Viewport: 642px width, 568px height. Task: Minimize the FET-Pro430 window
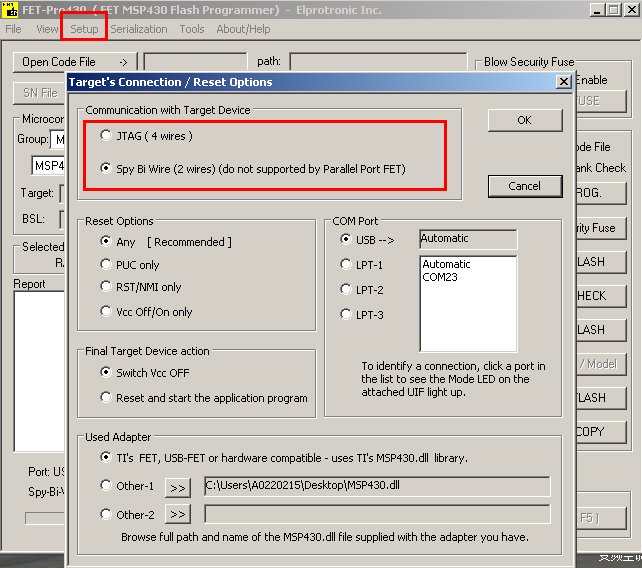597,10
